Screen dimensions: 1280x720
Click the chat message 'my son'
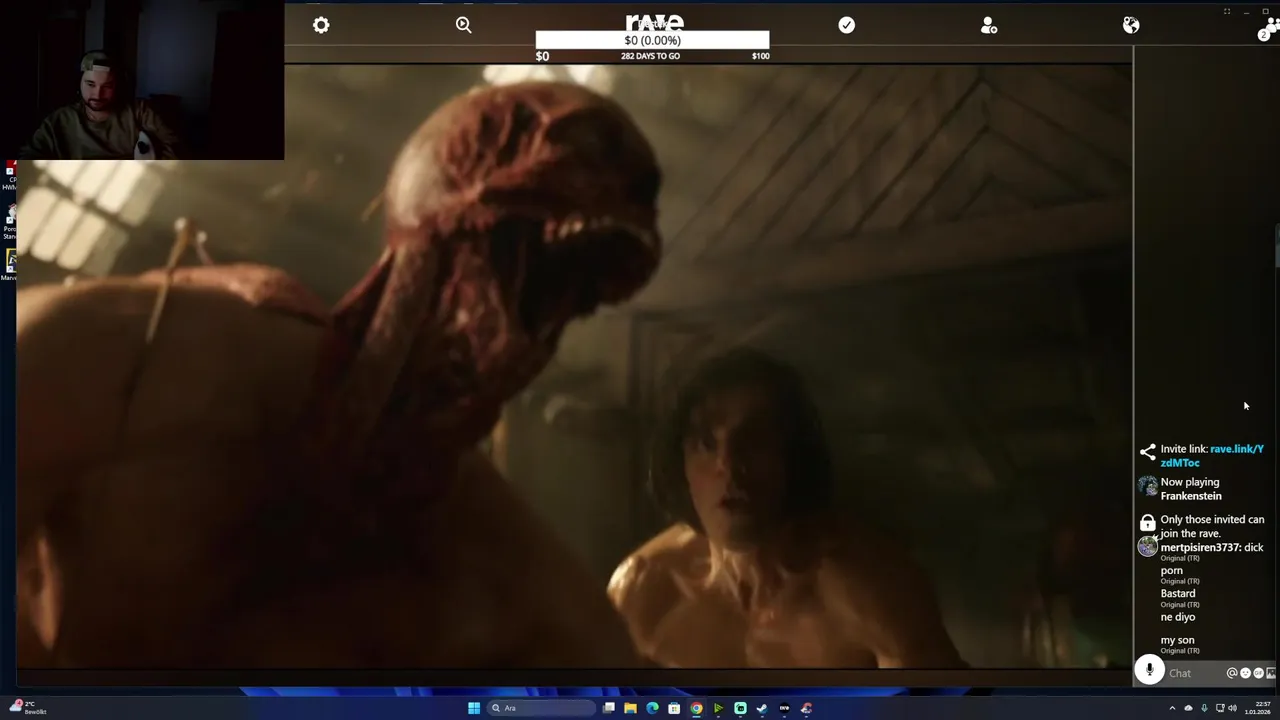pyautogui.click(x=1177, y=640)
